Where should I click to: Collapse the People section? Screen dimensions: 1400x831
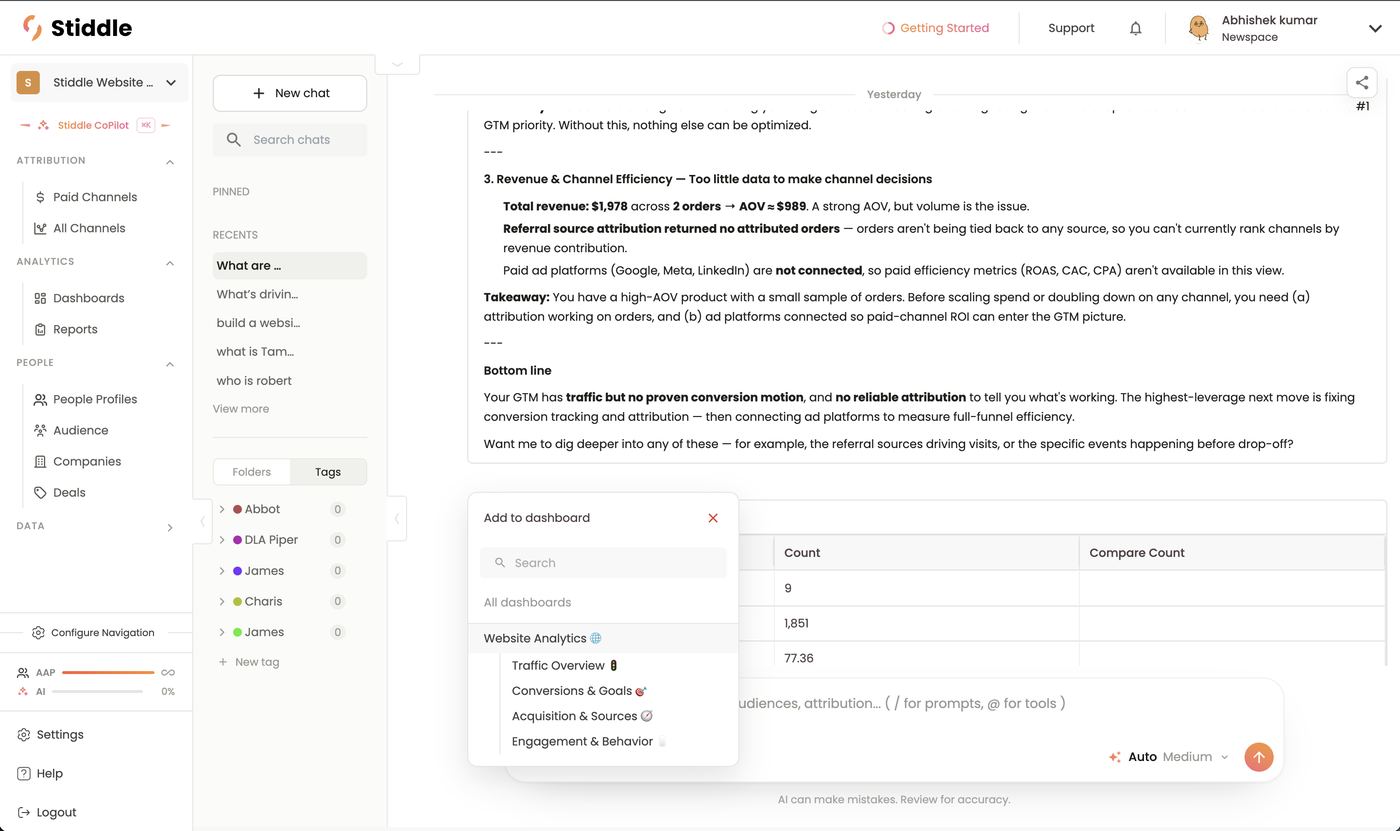[169, 363]
